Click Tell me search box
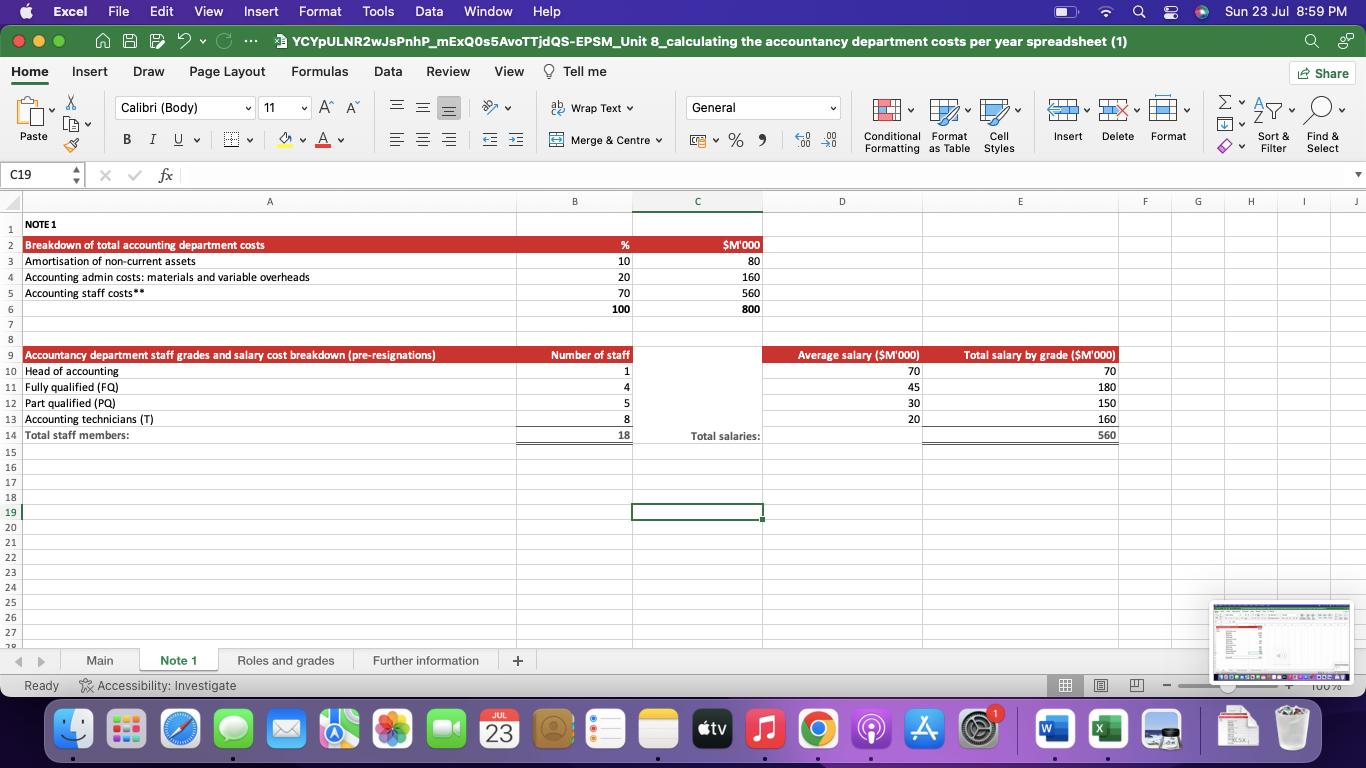The height and width of the screenshot is (768, 1366). point(575,72)
